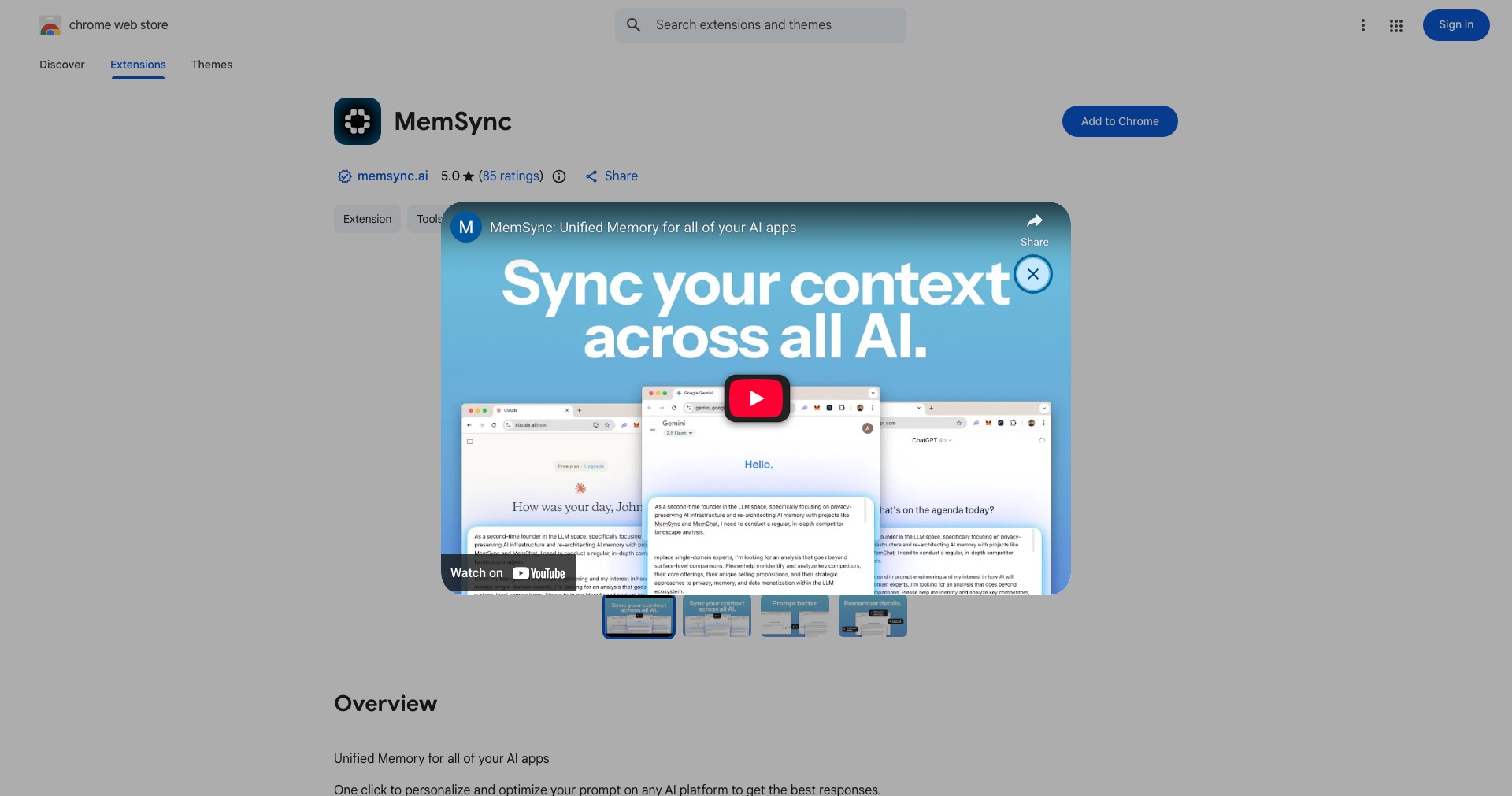Click the YouTube Share arrow in the video
1512x796 pixels.
[1034, 229]
